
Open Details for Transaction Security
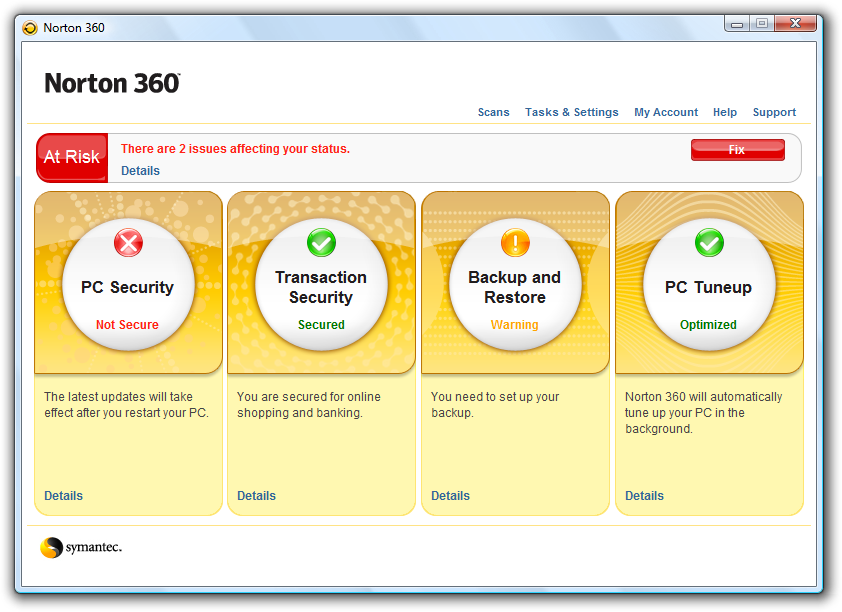(256, 496)
